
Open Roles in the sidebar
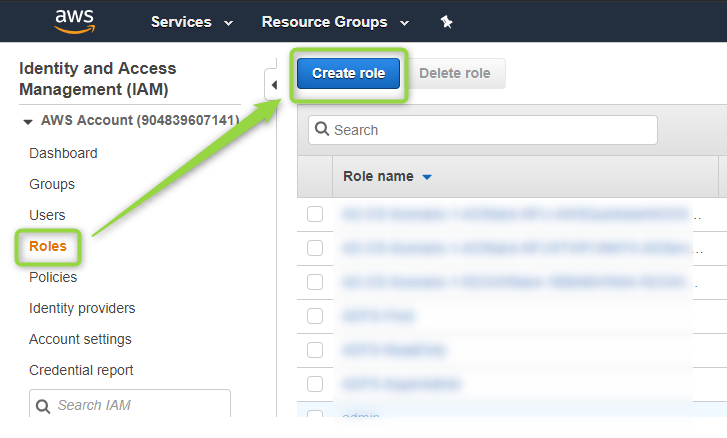[48, 246]
